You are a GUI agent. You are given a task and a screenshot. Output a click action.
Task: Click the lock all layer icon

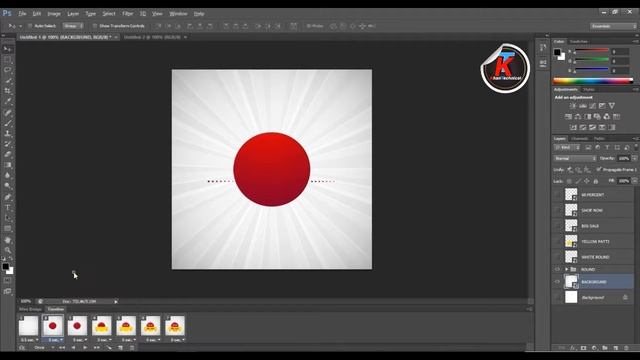coord(596,181)
